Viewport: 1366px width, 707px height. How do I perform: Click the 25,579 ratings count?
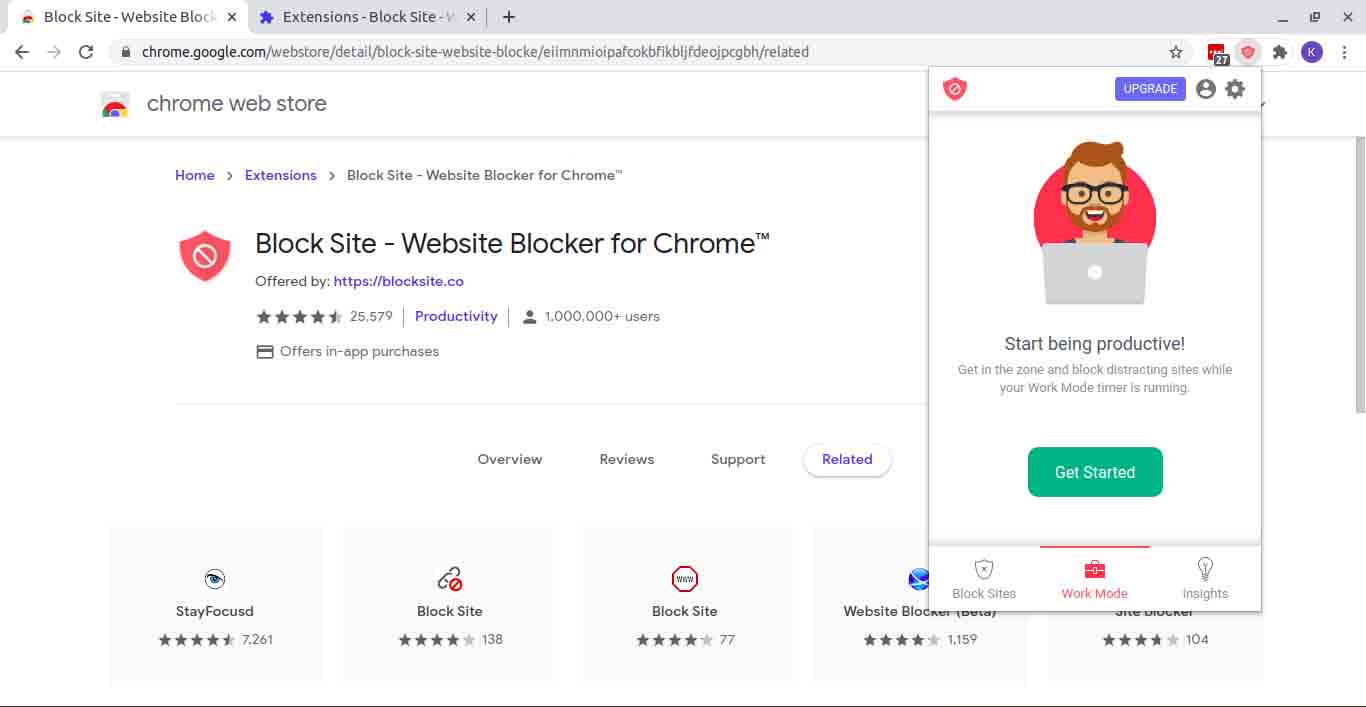(x=371, y=316)
